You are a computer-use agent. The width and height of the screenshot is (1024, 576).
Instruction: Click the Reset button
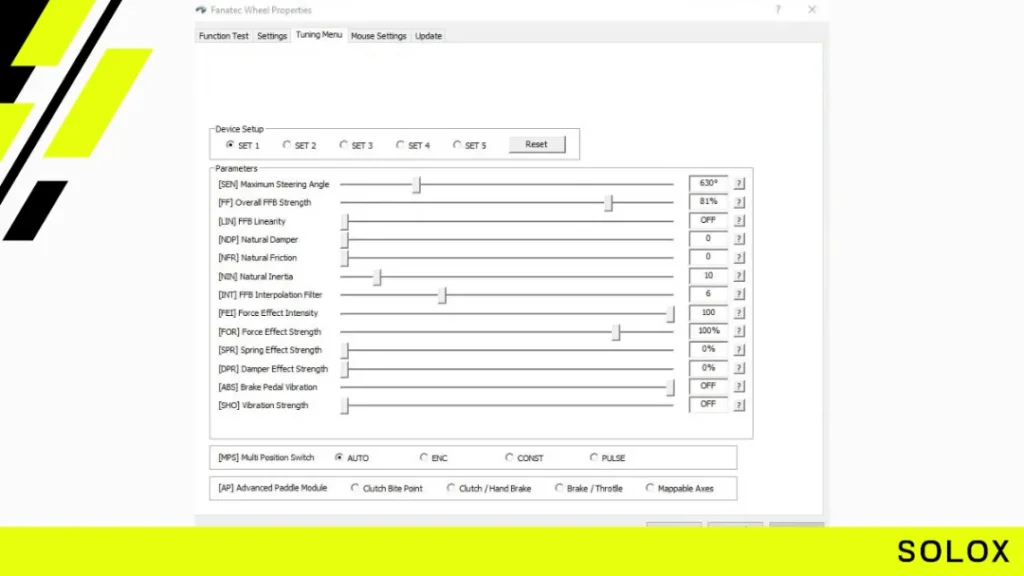pyautogui.click(x=537, y=144)
